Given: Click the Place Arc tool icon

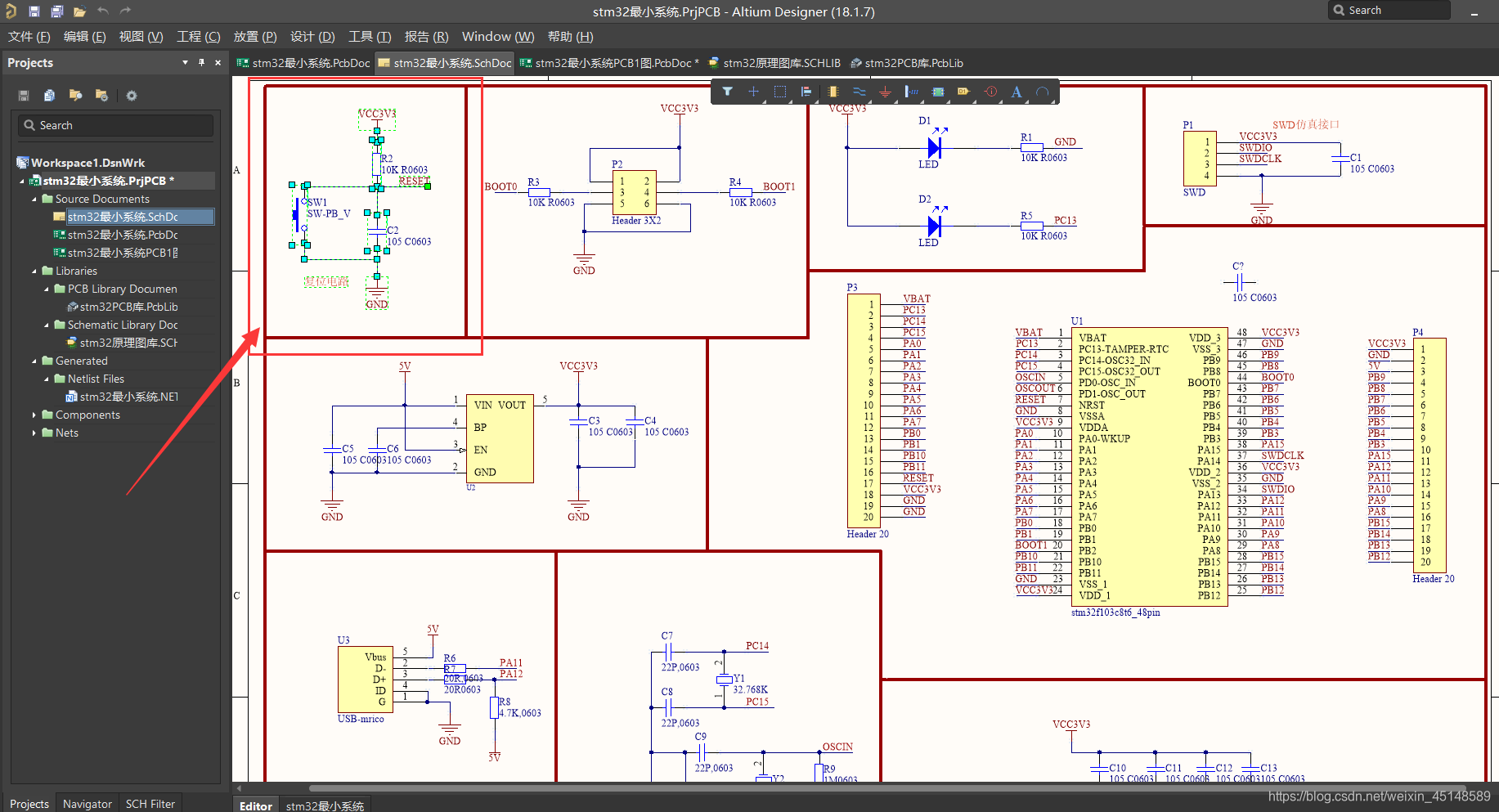Looking at the screenshot, I should tap(1043, 92).
